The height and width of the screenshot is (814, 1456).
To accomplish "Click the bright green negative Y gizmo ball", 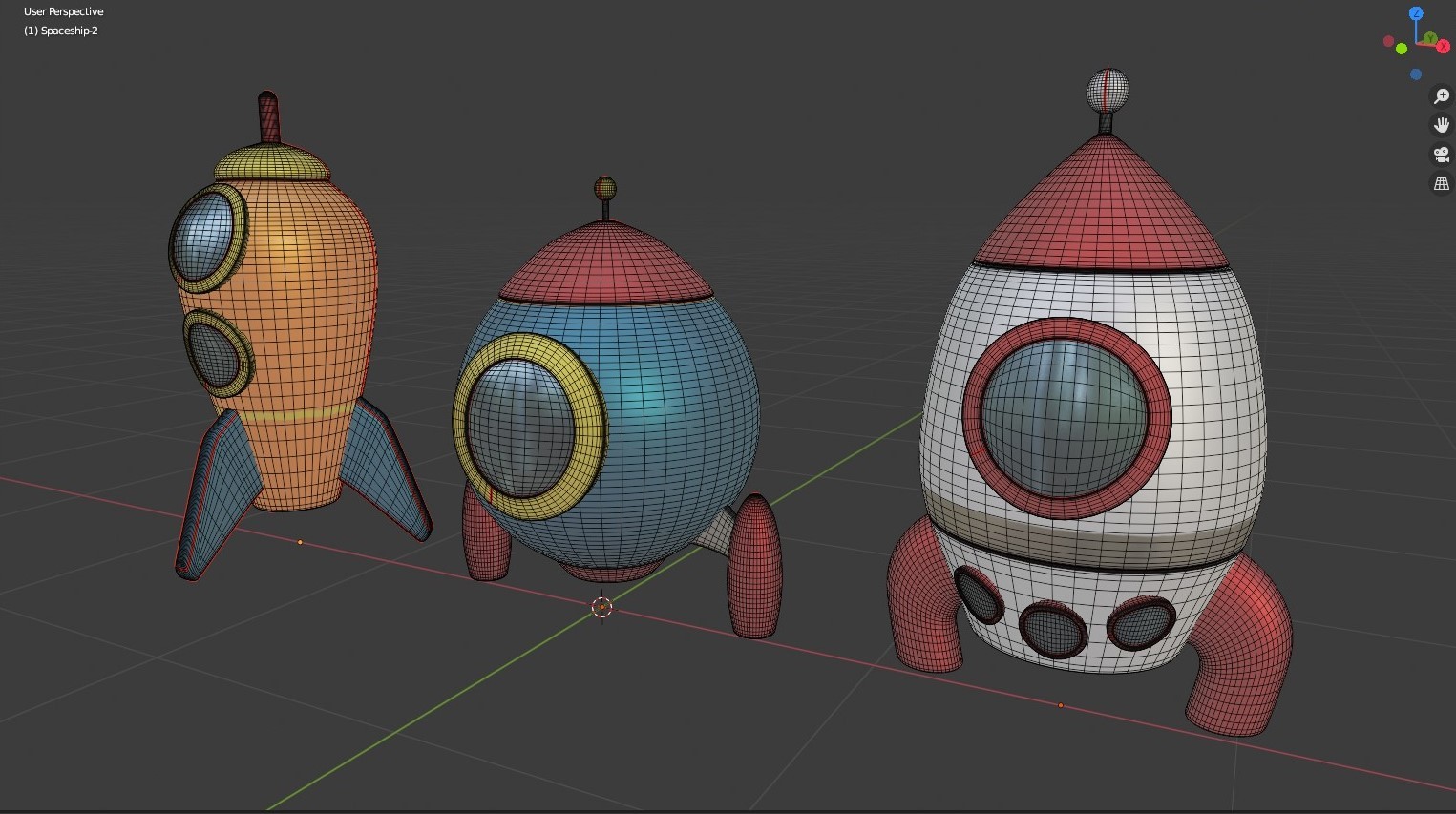I will point(1401,48).
